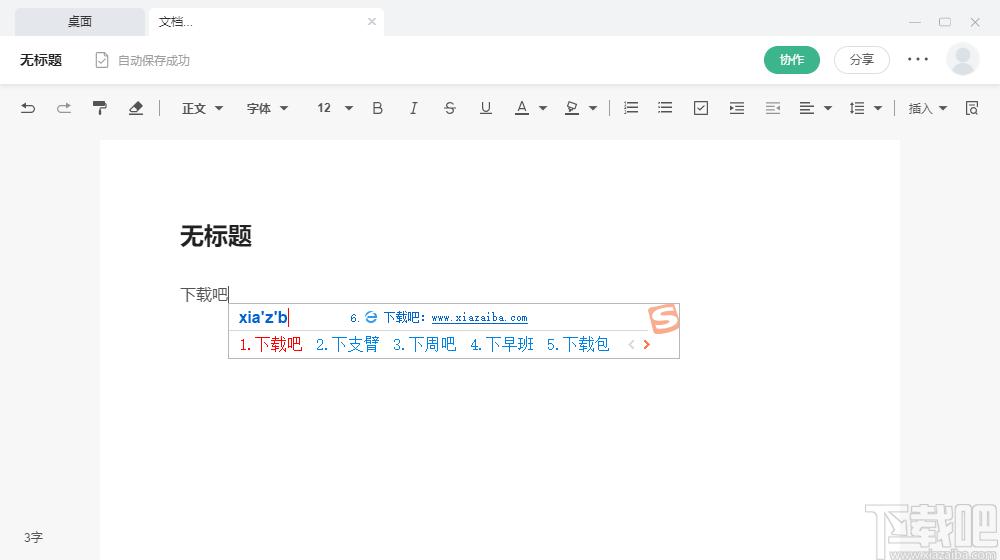Insert a numbered list
This screenshot has width=1000, height=560.
point(631,108)
